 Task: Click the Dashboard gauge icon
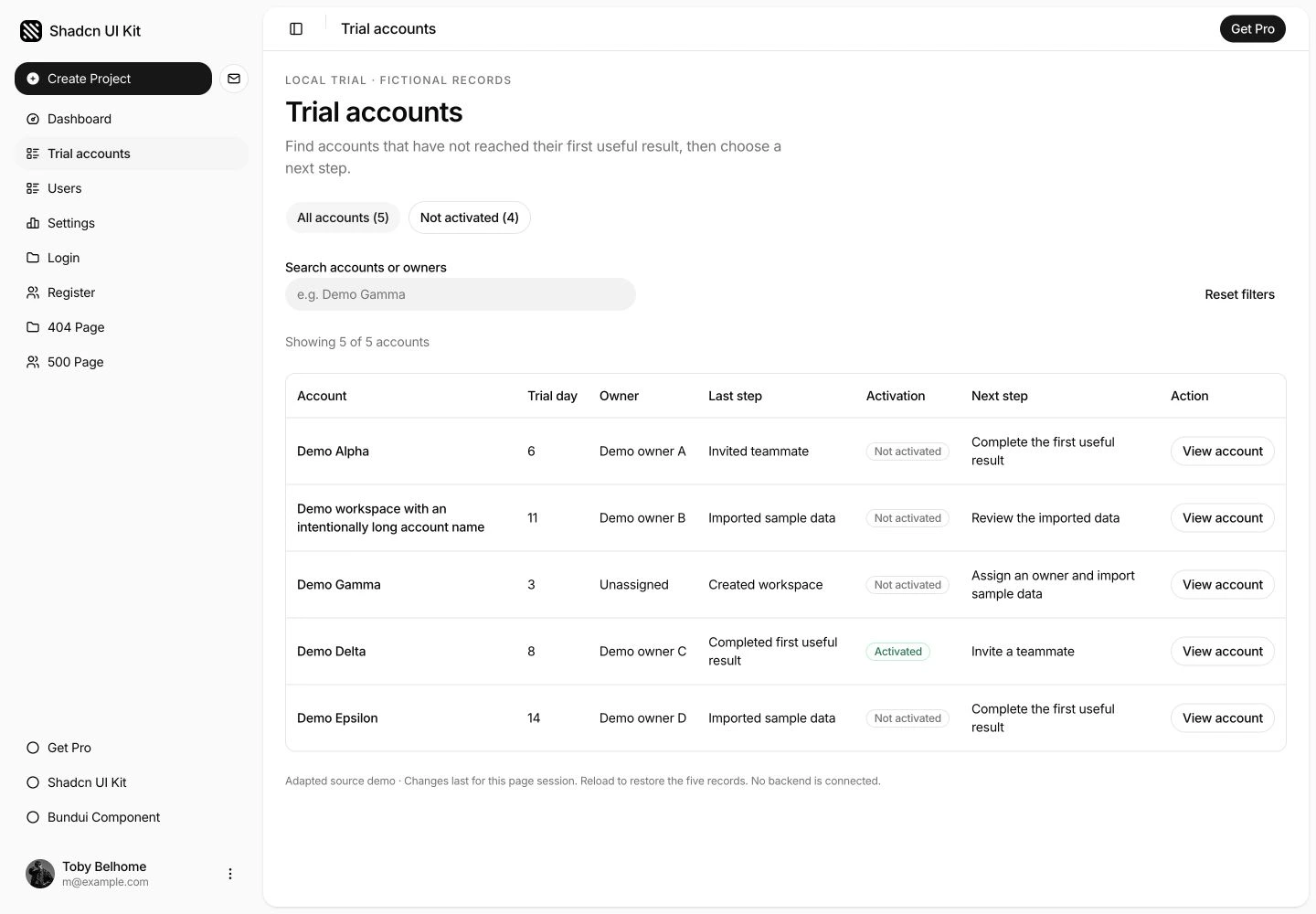tap(33, 119)
